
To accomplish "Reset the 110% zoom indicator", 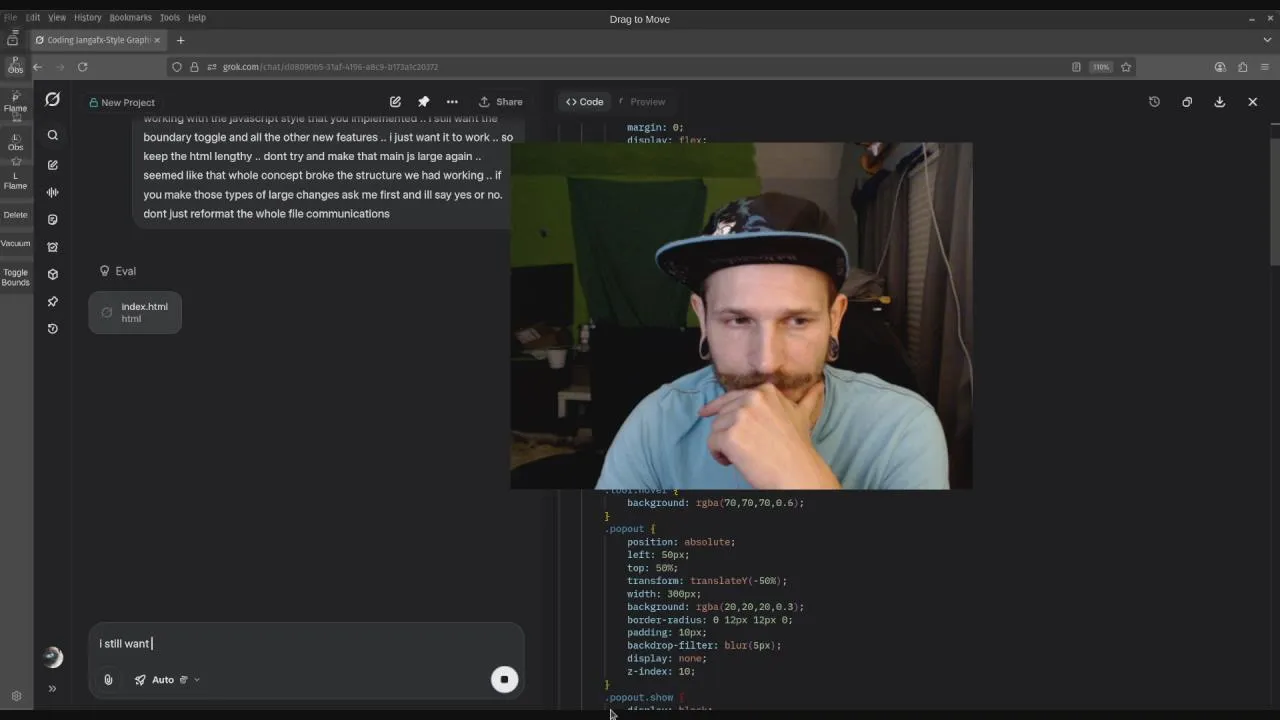I will tap(1101, 67).
